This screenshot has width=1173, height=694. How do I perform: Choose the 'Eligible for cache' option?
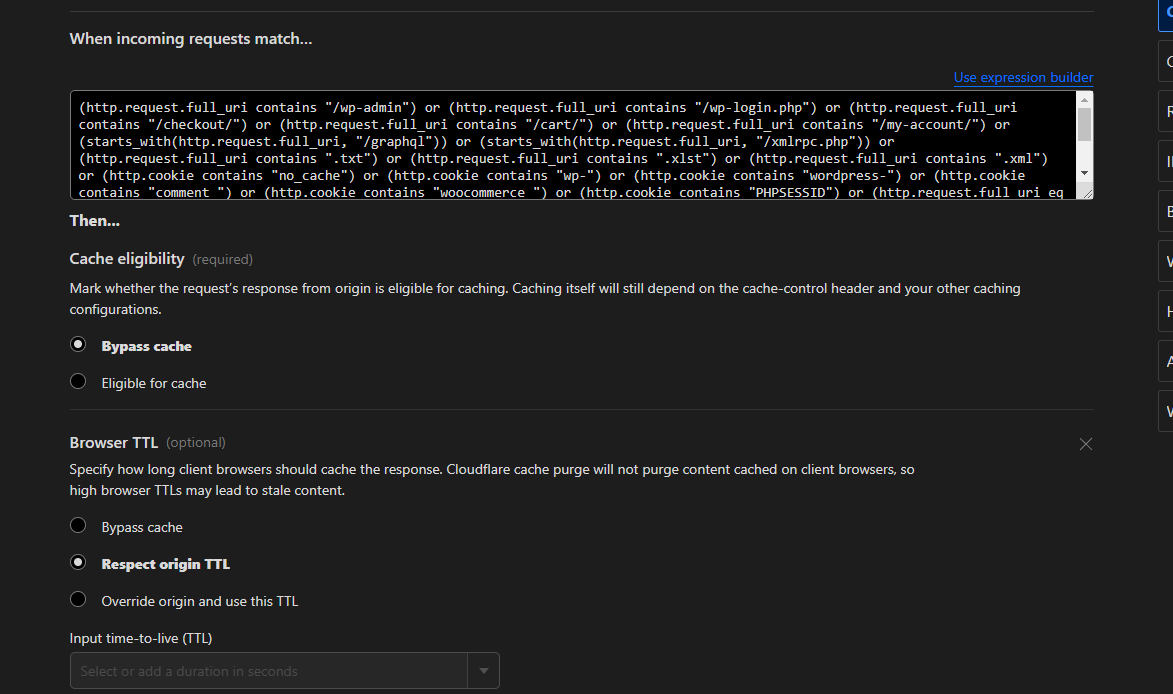(78, 382)
